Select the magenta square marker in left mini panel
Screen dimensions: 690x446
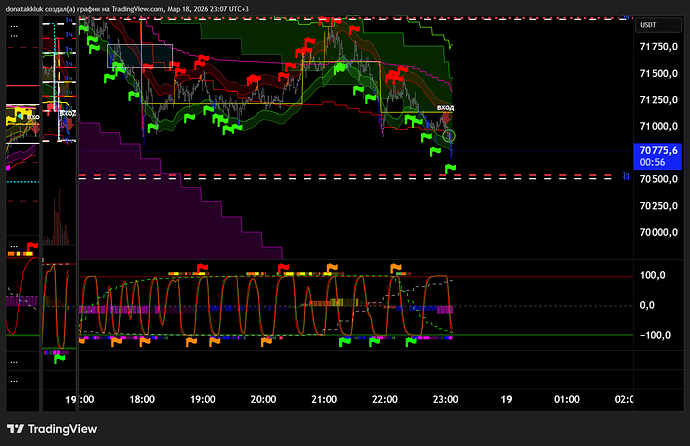point(8,168)
